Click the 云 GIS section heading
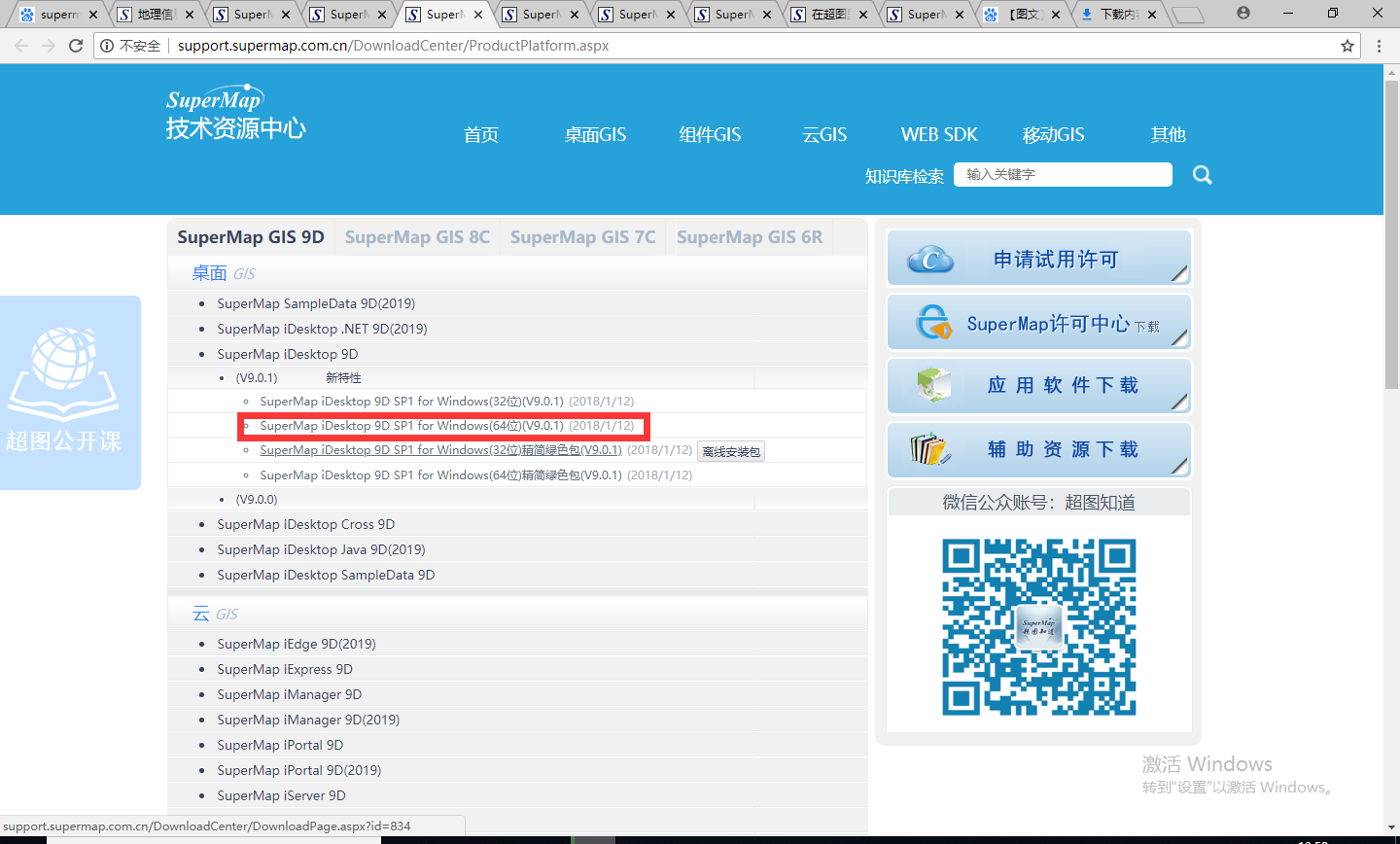 (x=215, y=614)
